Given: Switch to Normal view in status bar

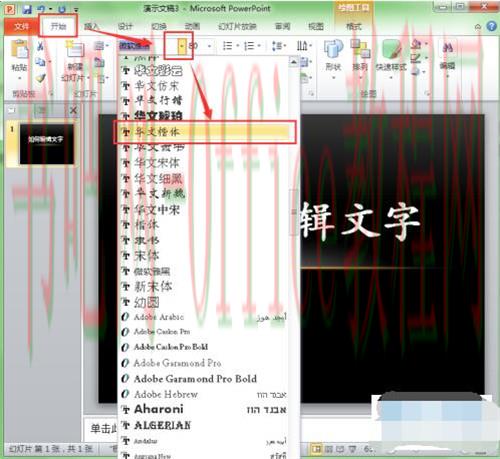Looking at the screenshot, I should (316, 449).
